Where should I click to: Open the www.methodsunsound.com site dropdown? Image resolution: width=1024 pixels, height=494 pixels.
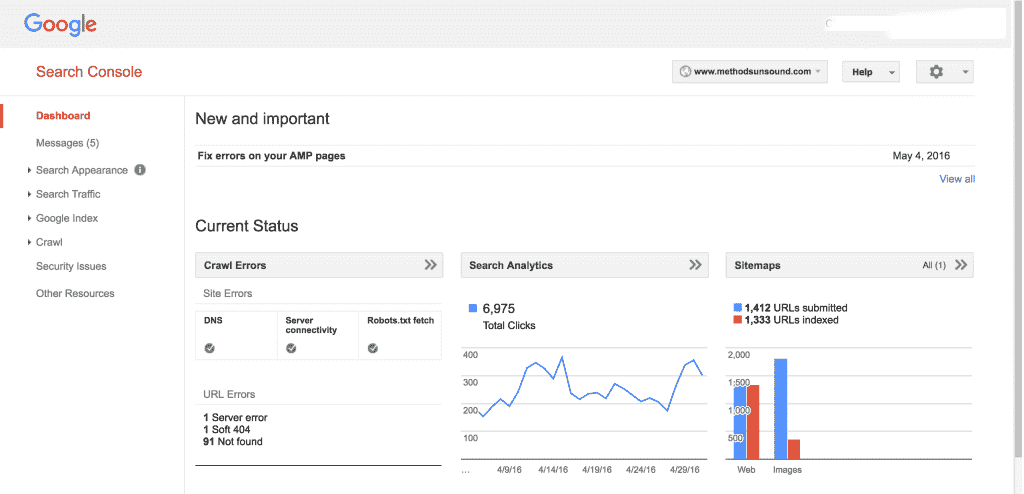click(750, 72)
